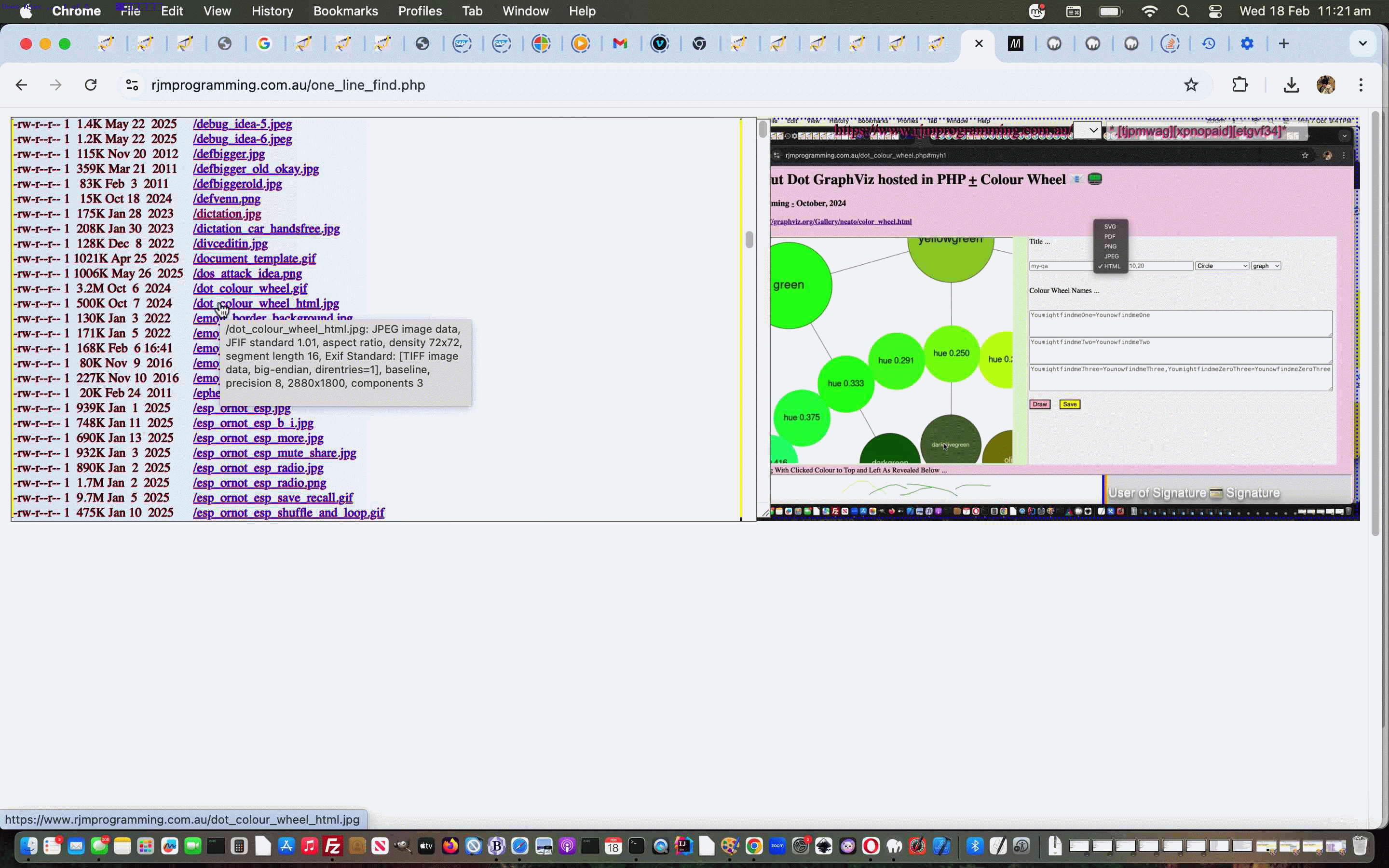
Task: Open the first SAP bookmark icon
Action: tap(462, 43)
